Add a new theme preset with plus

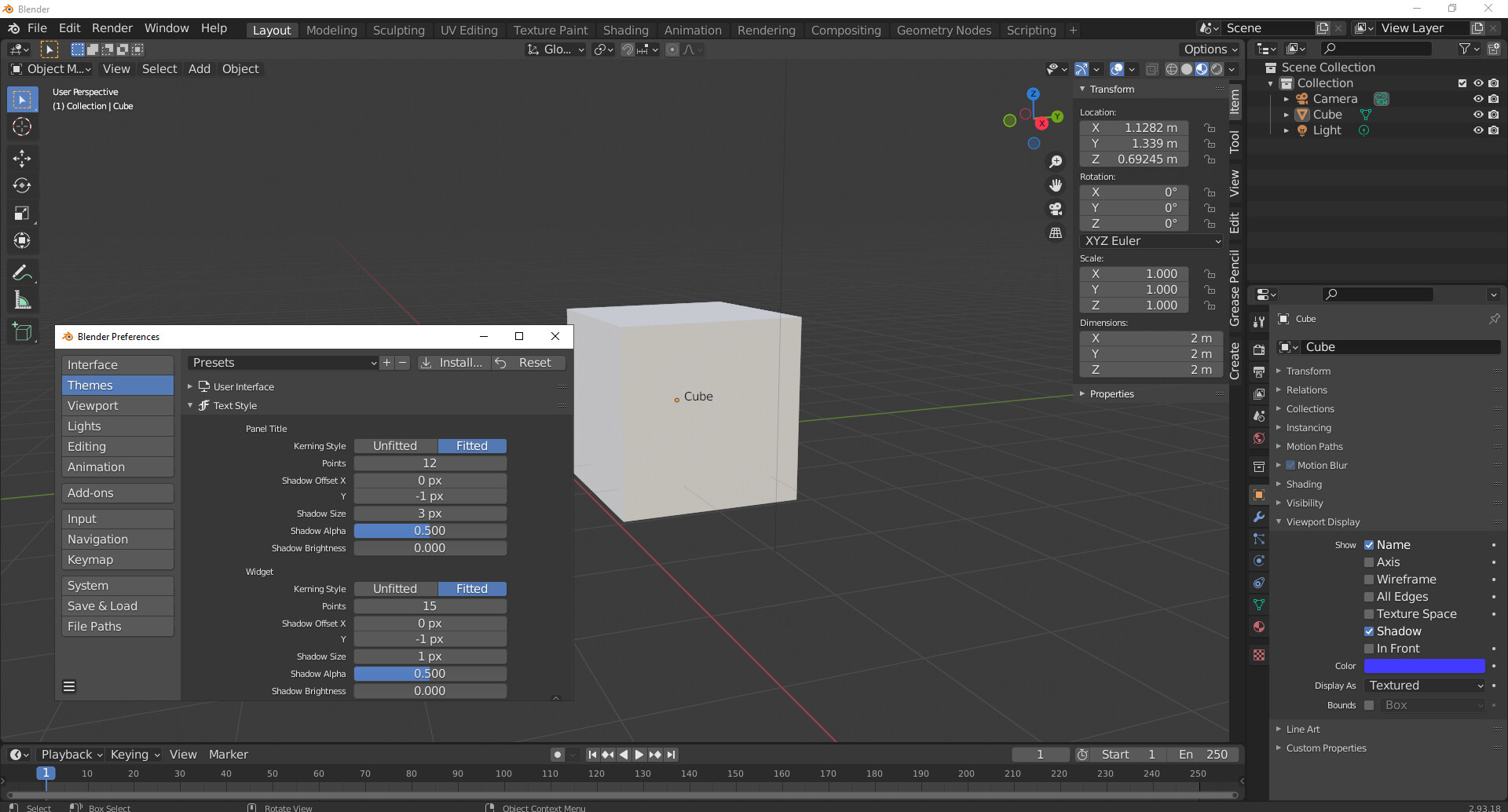(386, 363)
